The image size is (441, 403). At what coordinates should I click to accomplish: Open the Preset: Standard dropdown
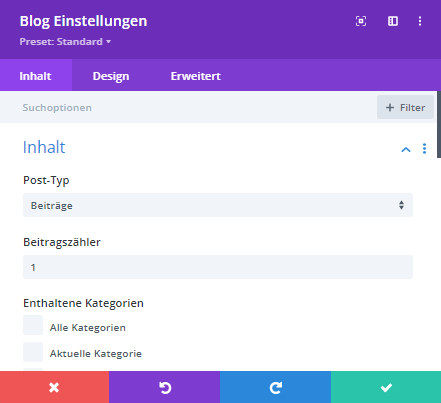coord(65,42)
